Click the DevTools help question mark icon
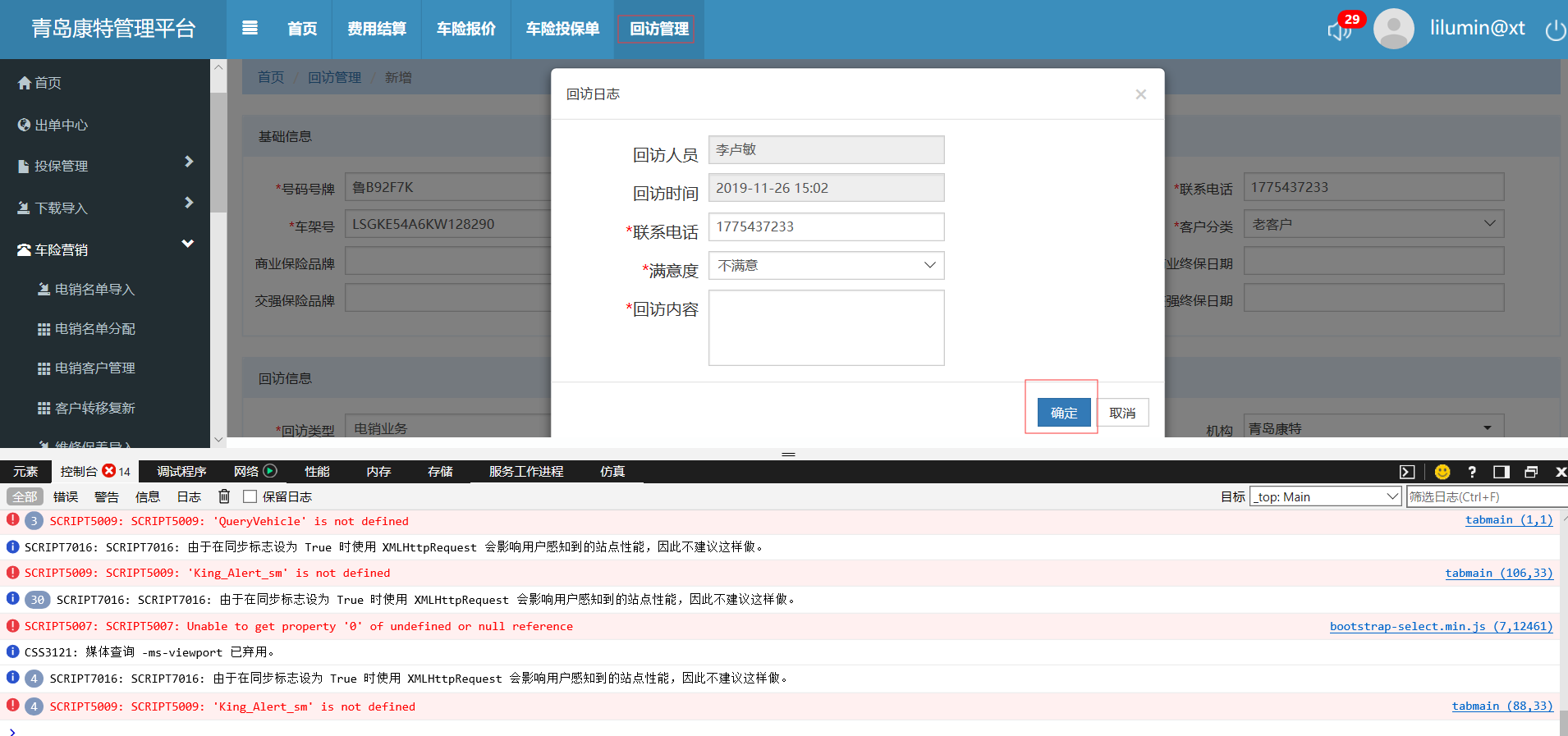This screenshot has height=736, width=1568. pos(1472,472)
